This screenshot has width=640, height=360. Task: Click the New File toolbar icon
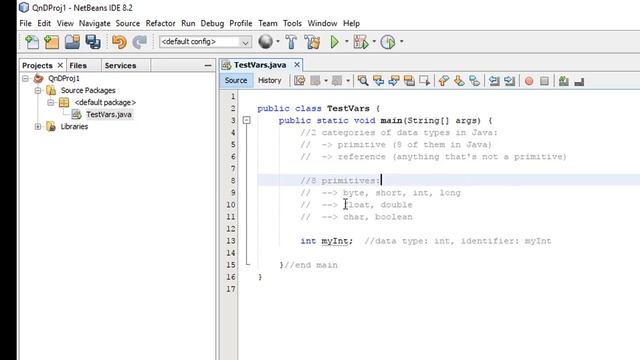click(x=32, y=42)
